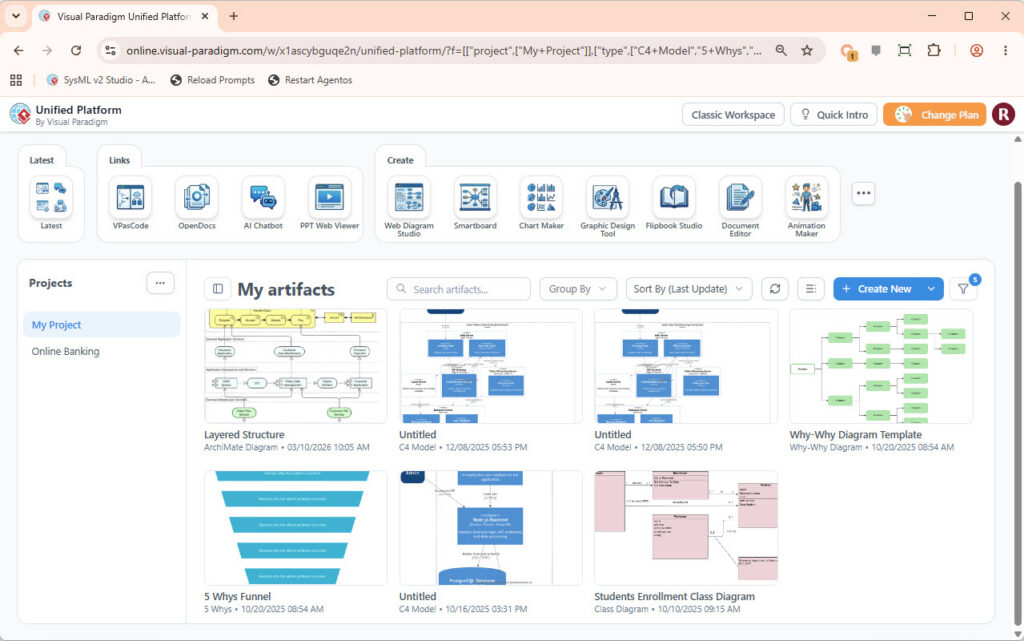The width and height of the screenshot is (1024, 641).
Task: Switch to Classic Workspace
Action: tap(733, 114)
